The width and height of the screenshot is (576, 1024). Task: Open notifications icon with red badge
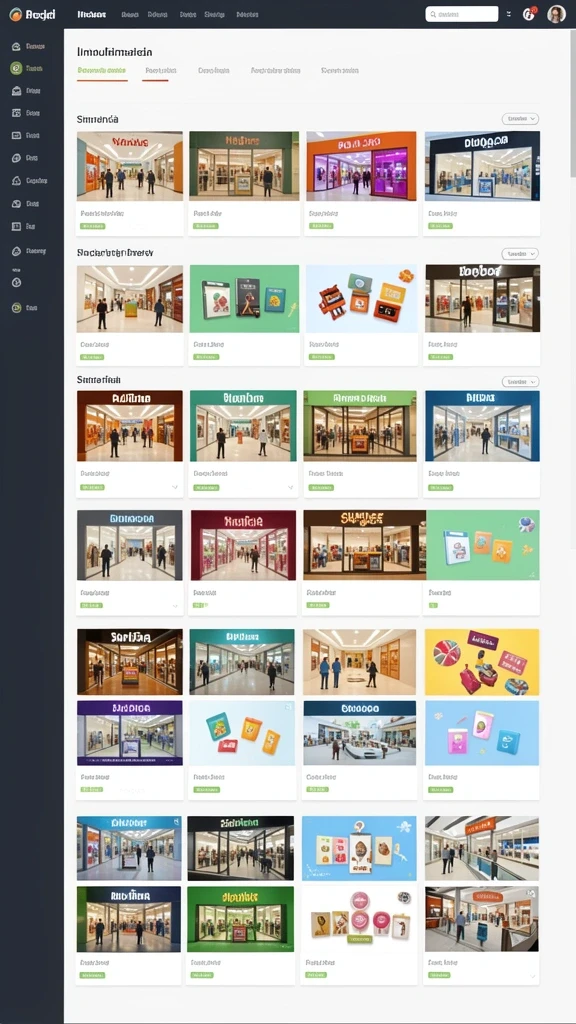pos(529,14)
